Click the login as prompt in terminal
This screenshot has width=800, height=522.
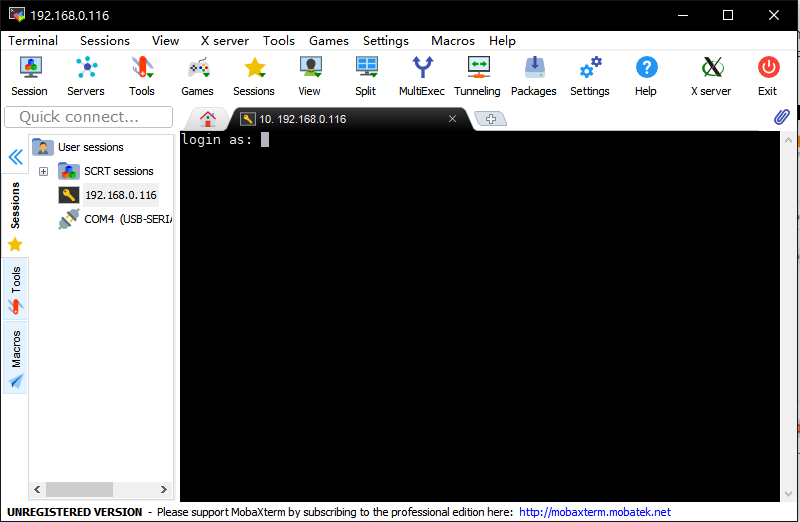(216, 139)
